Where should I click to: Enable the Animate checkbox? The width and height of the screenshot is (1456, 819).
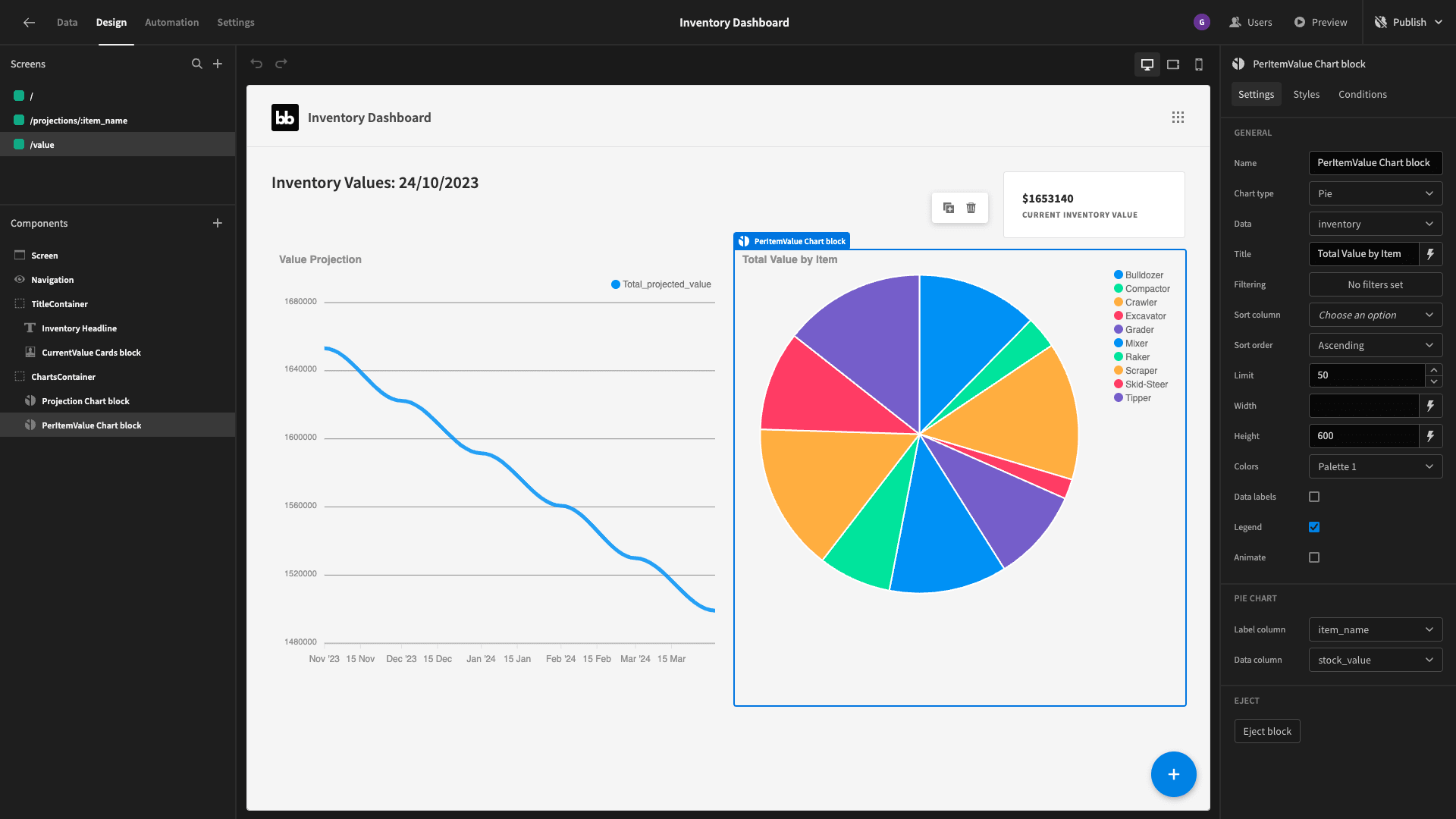pyautogui.click(x=1314, y=557)
